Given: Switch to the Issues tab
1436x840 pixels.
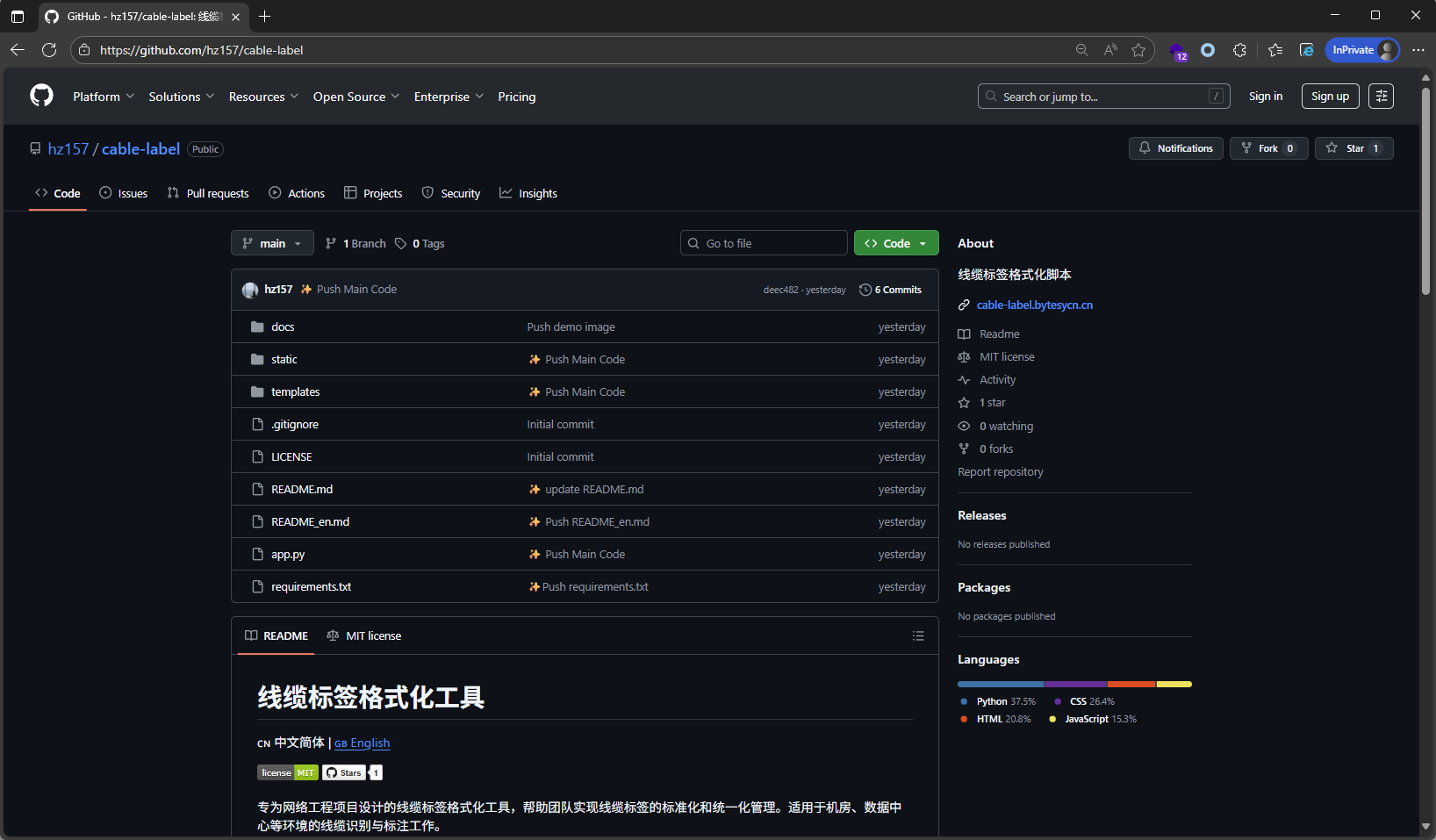Looking at the screenshot, I should tap(123, 193).
